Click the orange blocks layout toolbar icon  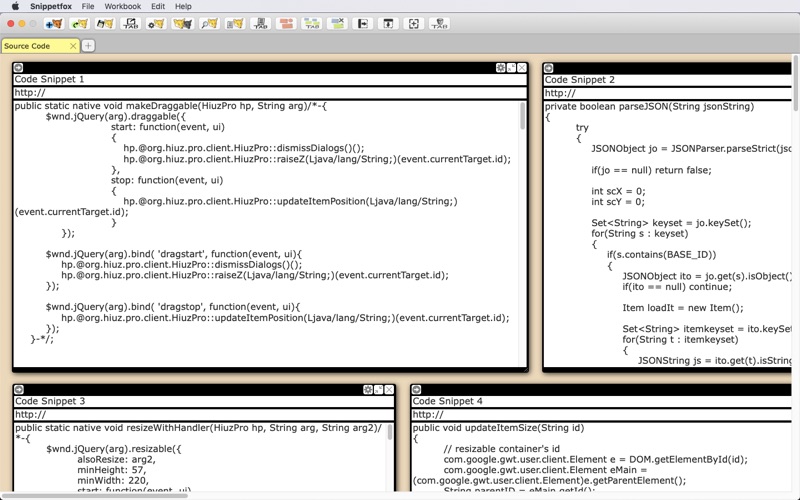286,23
